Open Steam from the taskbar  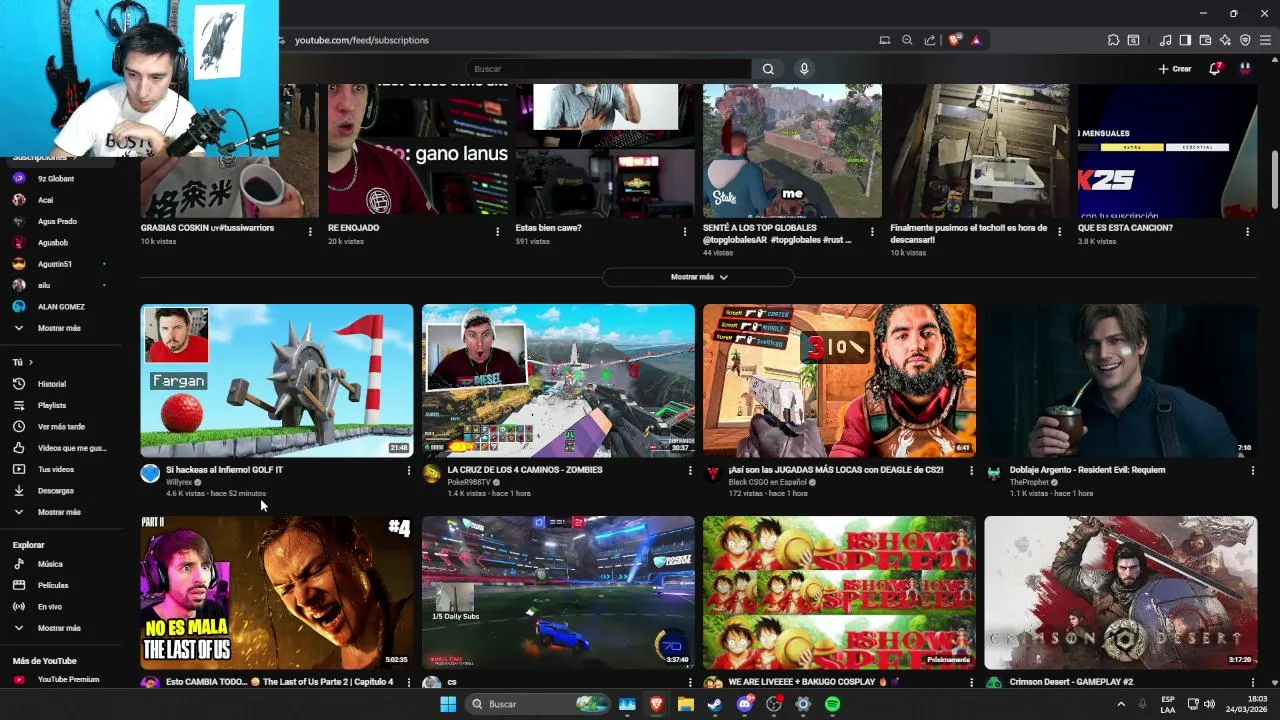(715, 704)
